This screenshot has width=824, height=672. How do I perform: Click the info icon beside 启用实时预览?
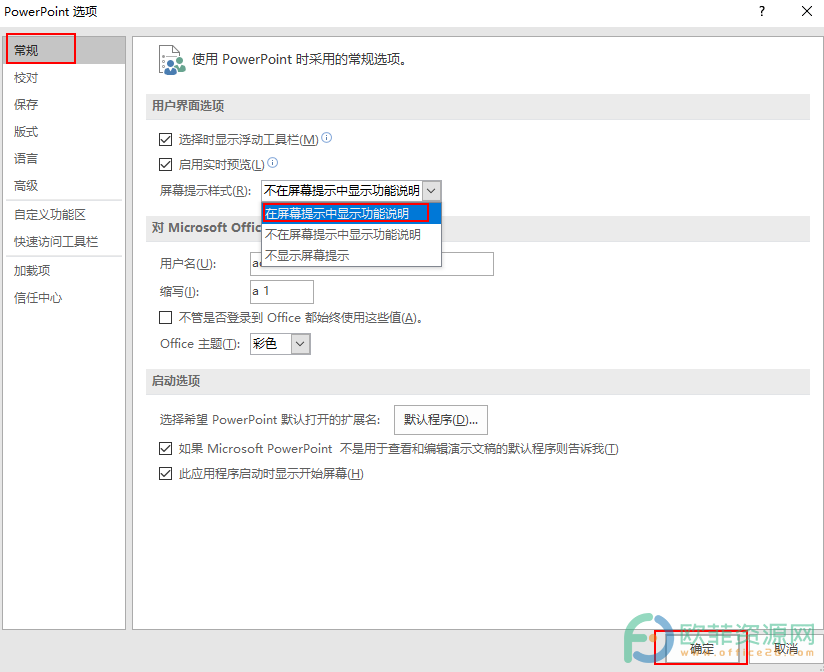pyautogui.click(x=272, y=162)
